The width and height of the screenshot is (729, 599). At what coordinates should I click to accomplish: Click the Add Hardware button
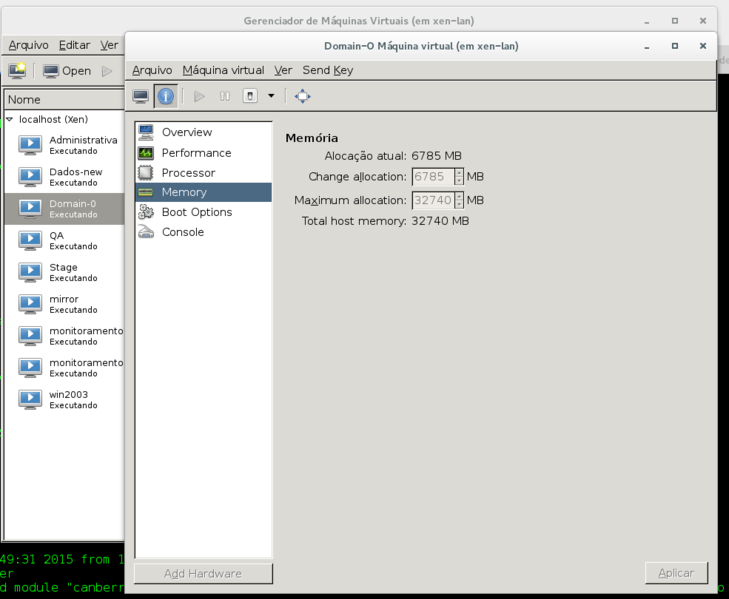click(203, 573)
